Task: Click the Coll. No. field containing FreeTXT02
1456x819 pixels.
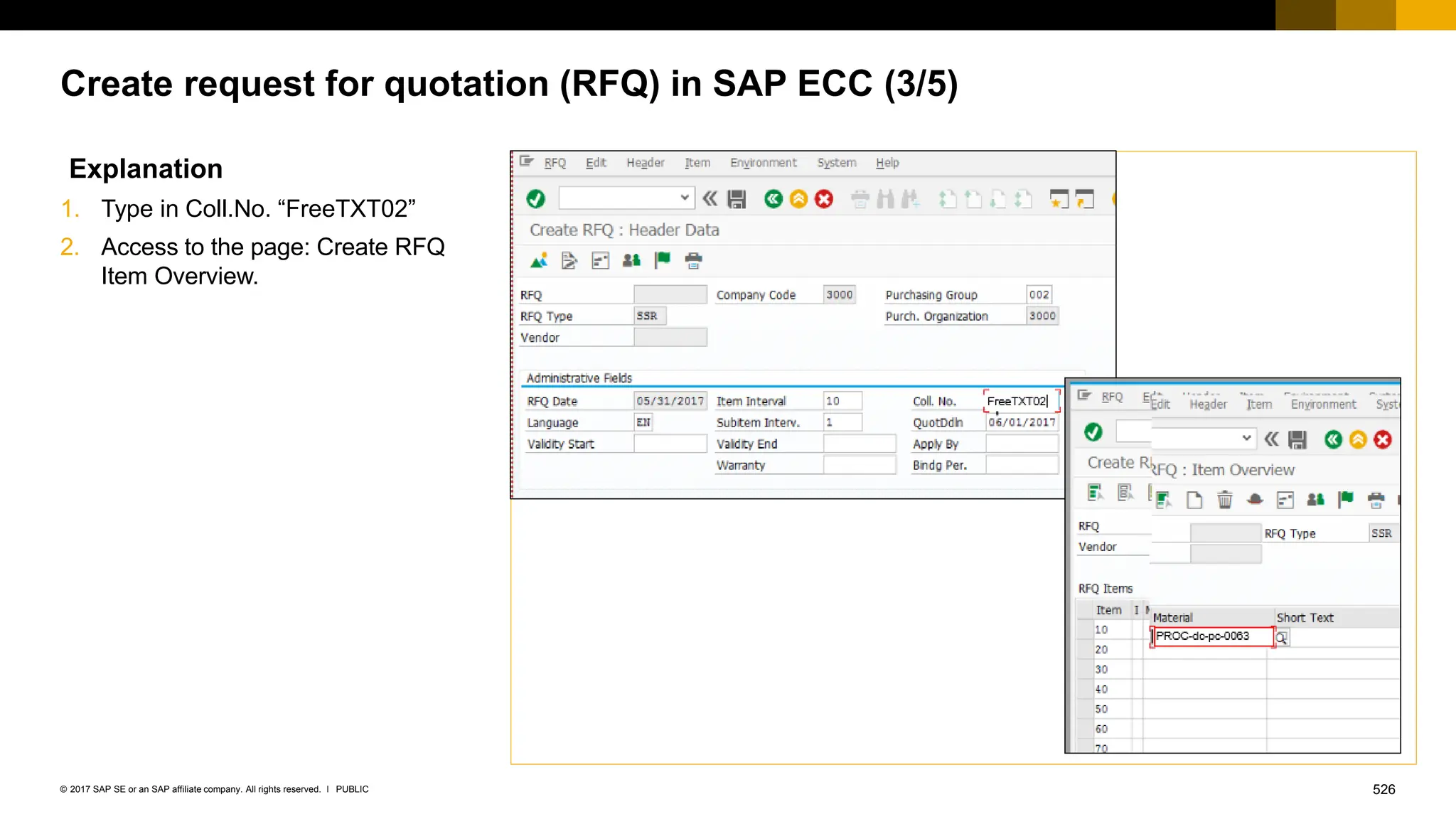Action: (x=1022, y=401)
